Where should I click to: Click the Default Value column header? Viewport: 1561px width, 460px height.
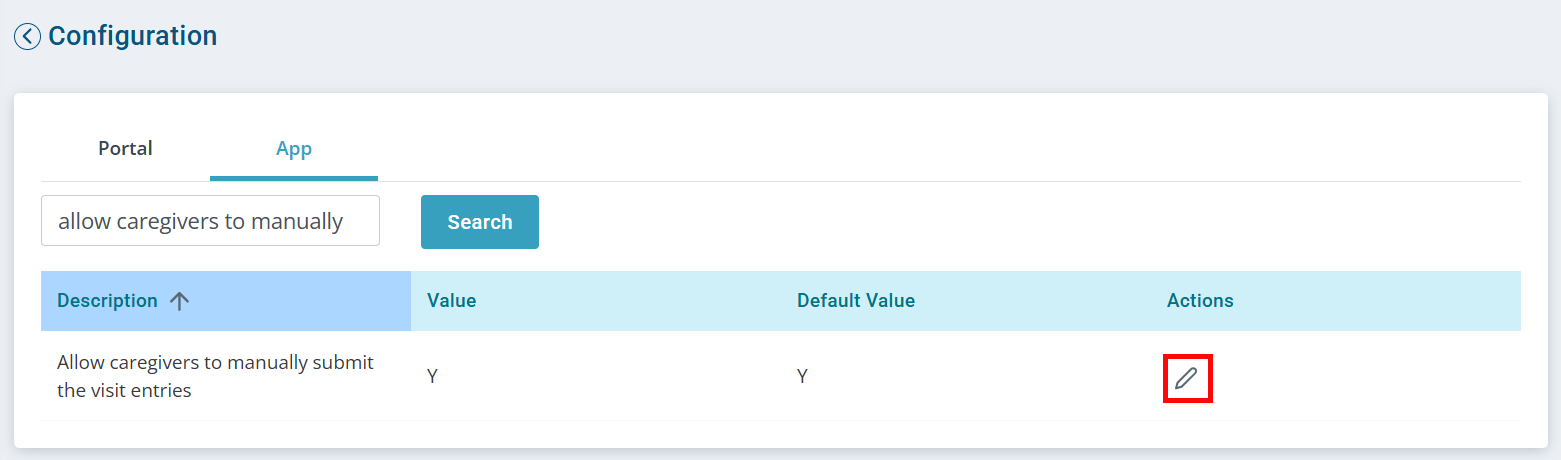[855, 301]
